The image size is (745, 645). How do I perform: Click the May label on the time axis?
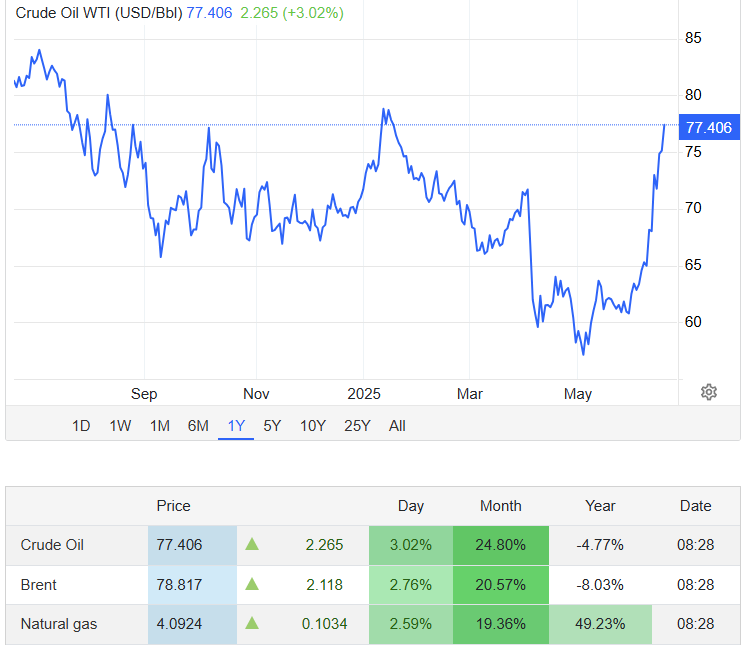578,394
